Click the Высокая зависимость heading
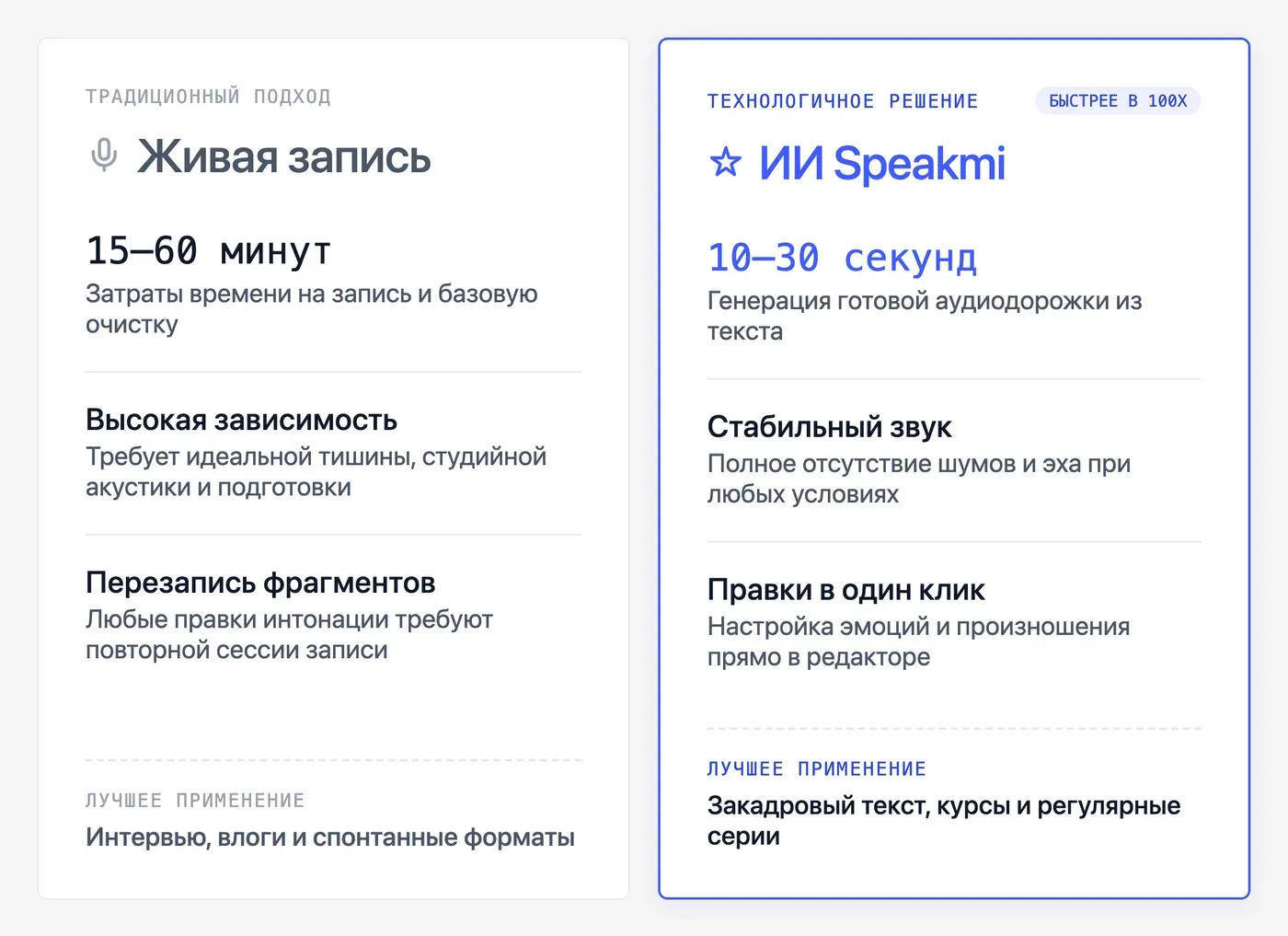 click(x=241, y=420)
